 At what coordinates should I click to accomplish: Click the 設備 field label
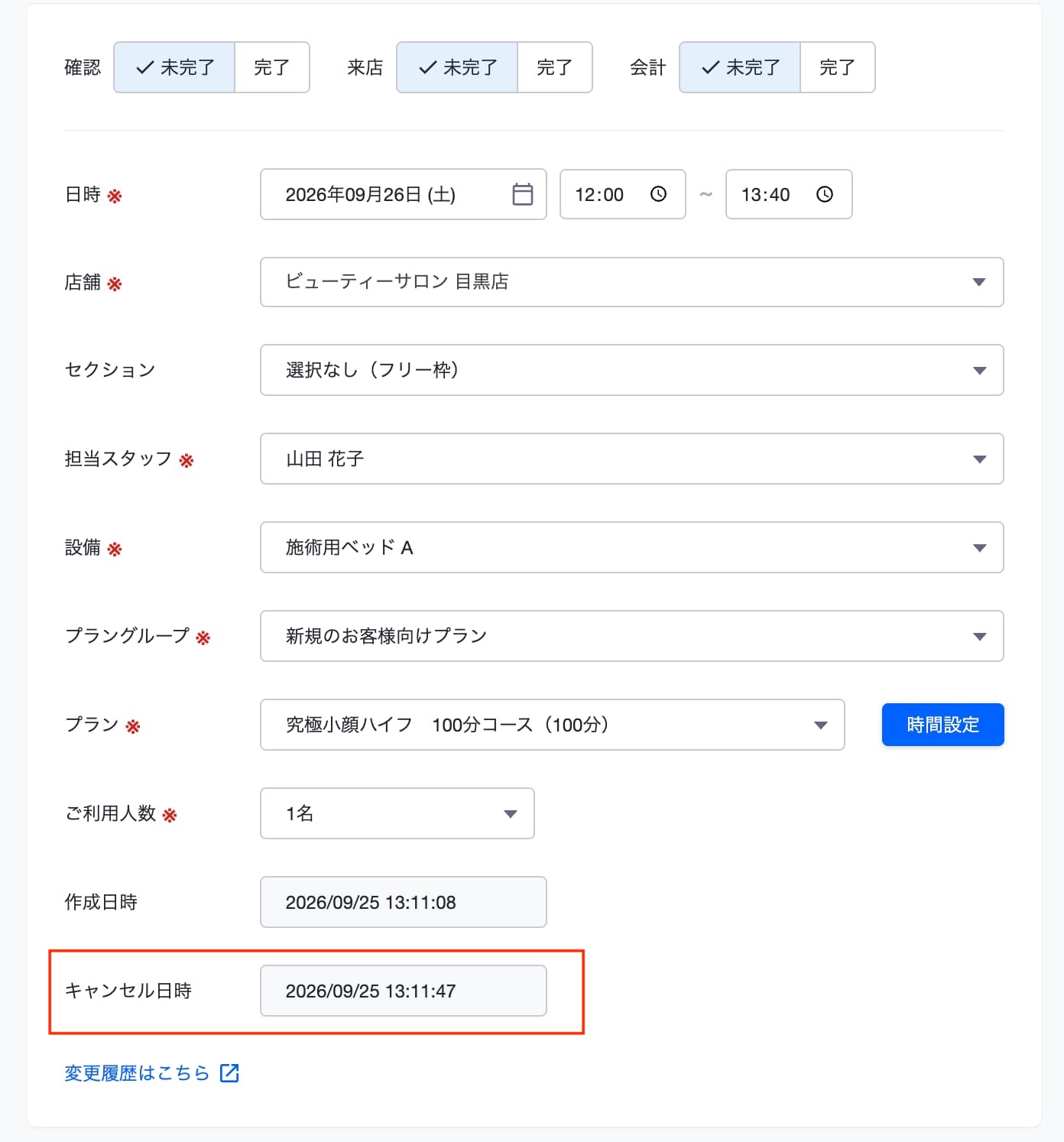point(83,547)
